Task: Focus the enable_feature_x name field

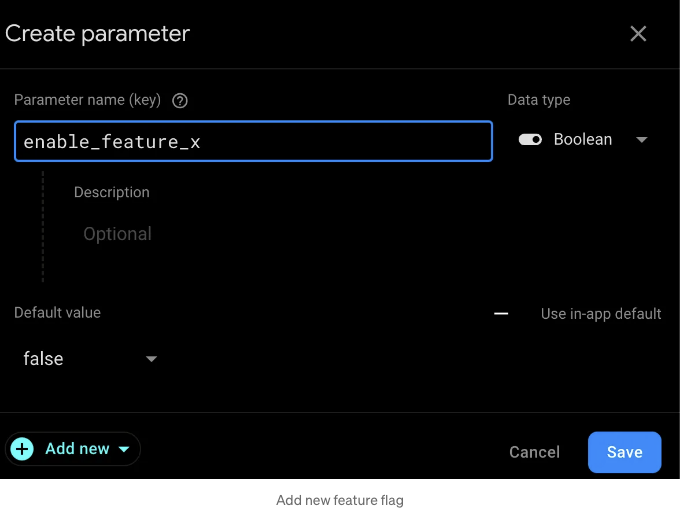Action: 253,141
